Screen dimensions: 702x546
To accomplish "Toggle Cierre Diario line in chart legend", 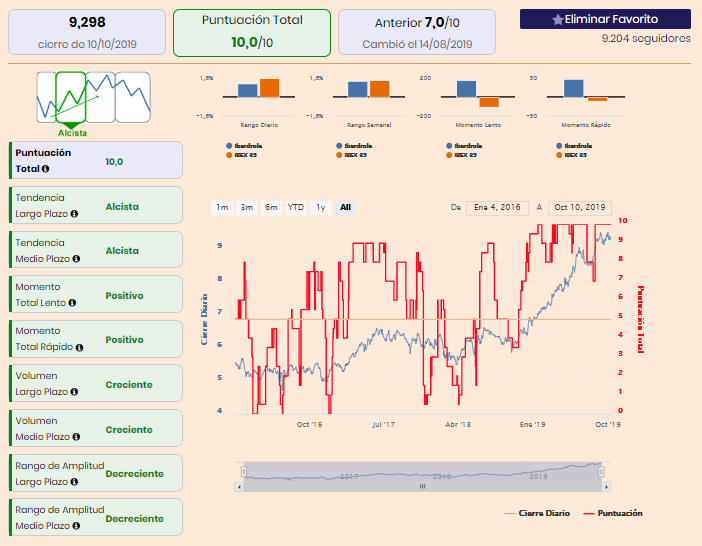I will (x=537, y=513).
